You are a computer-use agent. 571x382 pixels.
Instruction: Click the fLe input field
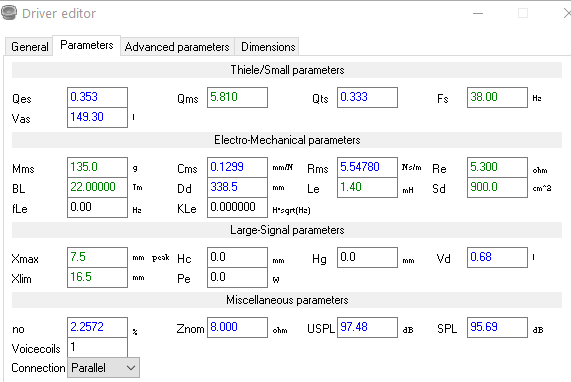point(98,207)
